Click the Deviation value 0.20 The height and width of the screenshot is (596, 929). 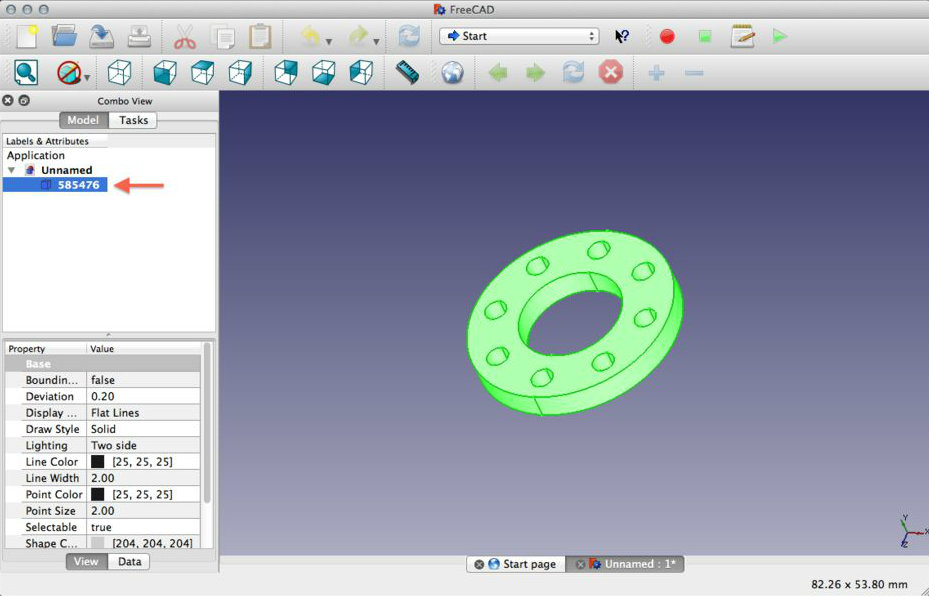[x=143, y=396]
